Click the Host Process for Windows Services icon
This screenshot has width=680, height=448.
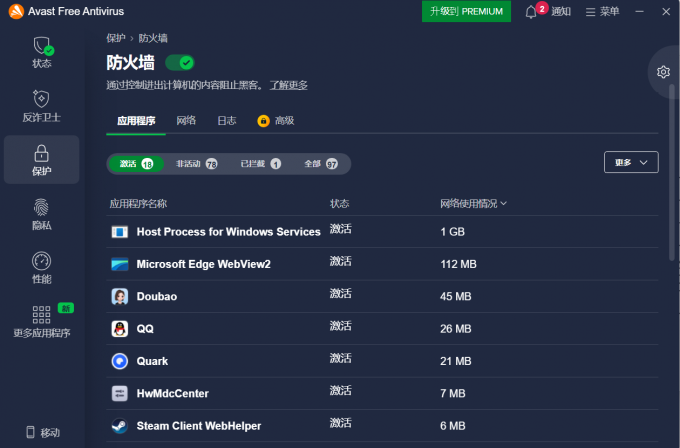(x=120, y=232)
